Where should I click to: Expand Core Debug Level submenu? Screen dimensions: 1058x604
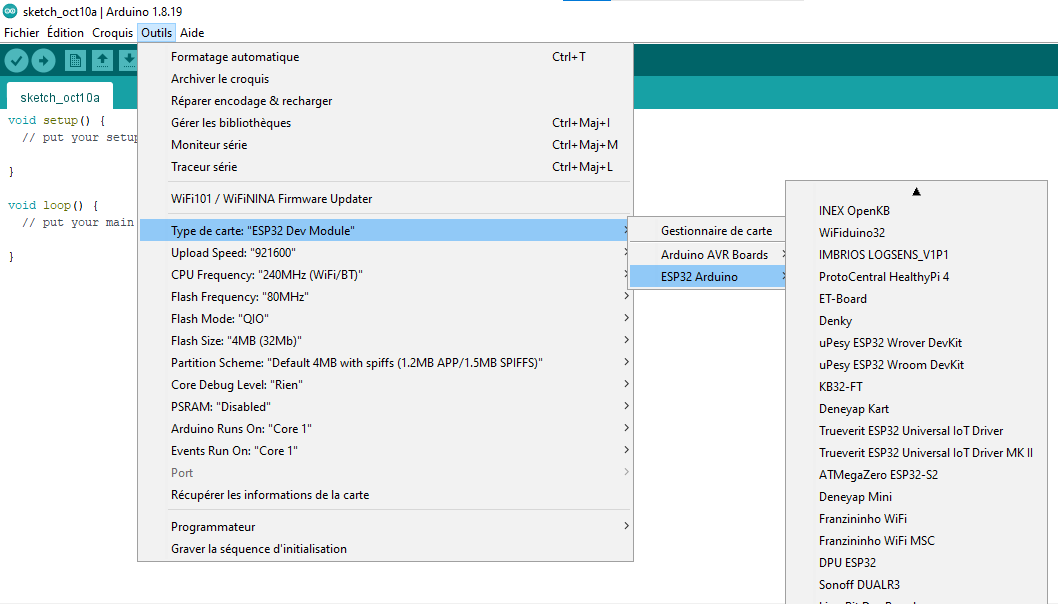(385, 385)
